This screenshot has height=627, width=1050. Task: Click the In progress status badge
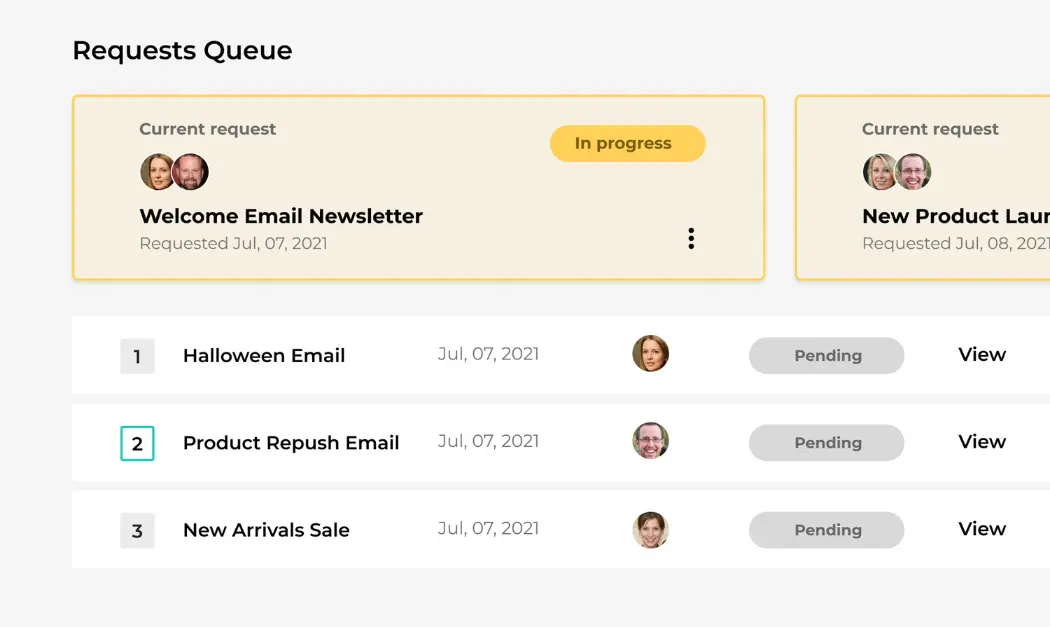627,143
